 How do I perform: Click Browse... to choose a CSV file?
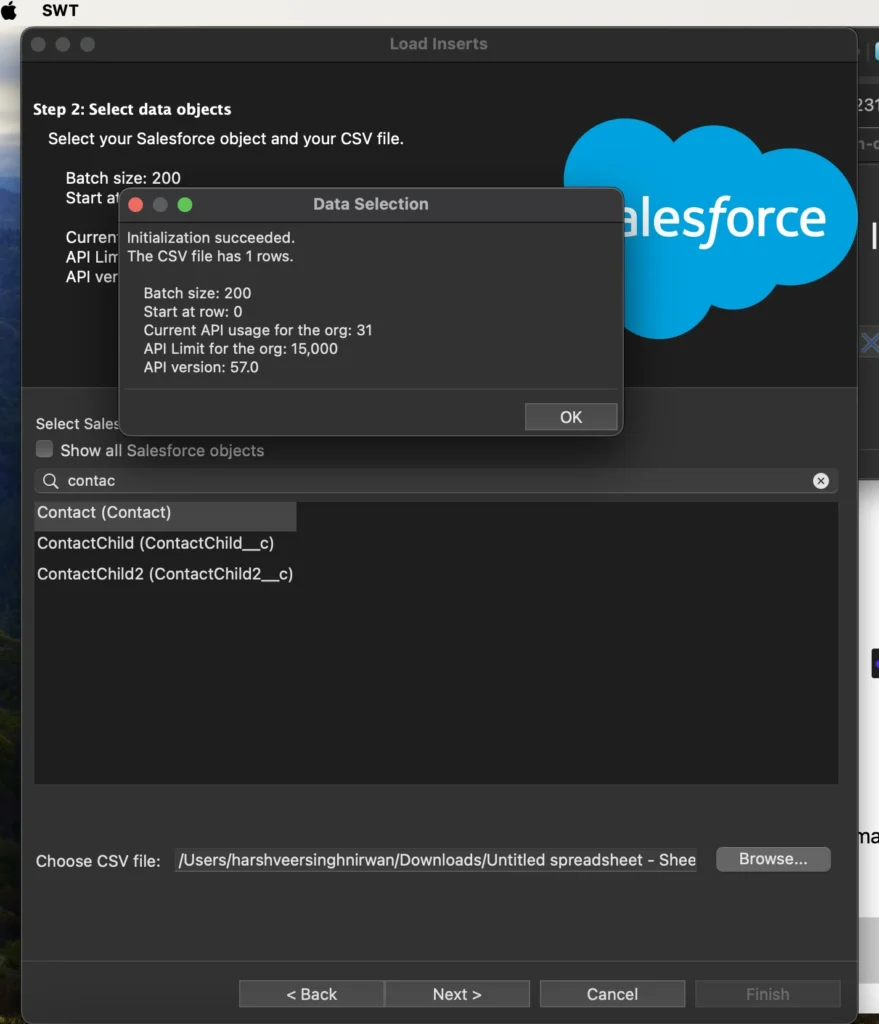pyautogui.click(x=773, y=859)
